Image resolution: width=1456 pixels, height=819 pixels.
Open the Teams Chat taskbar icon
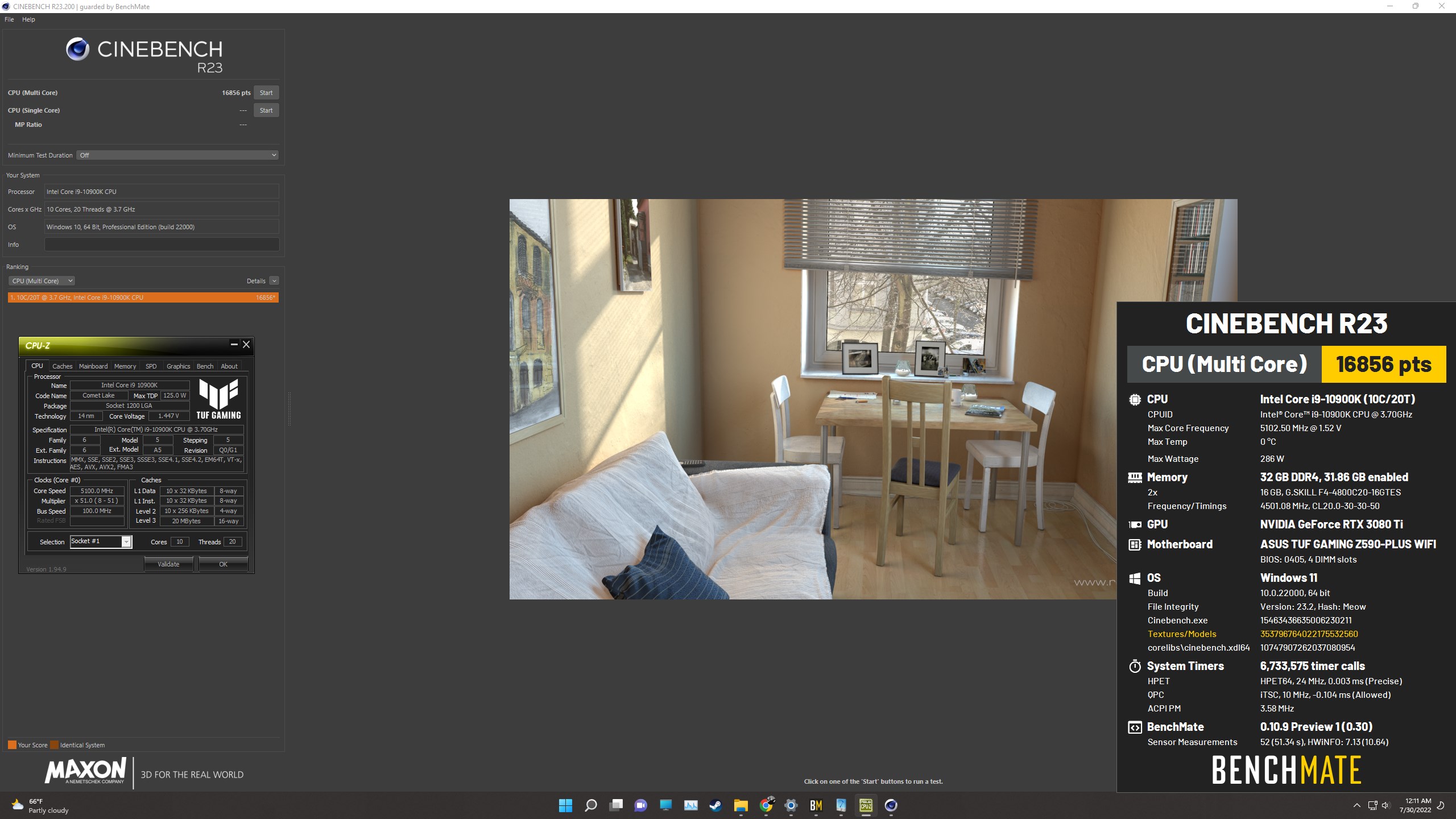point(640,805)
